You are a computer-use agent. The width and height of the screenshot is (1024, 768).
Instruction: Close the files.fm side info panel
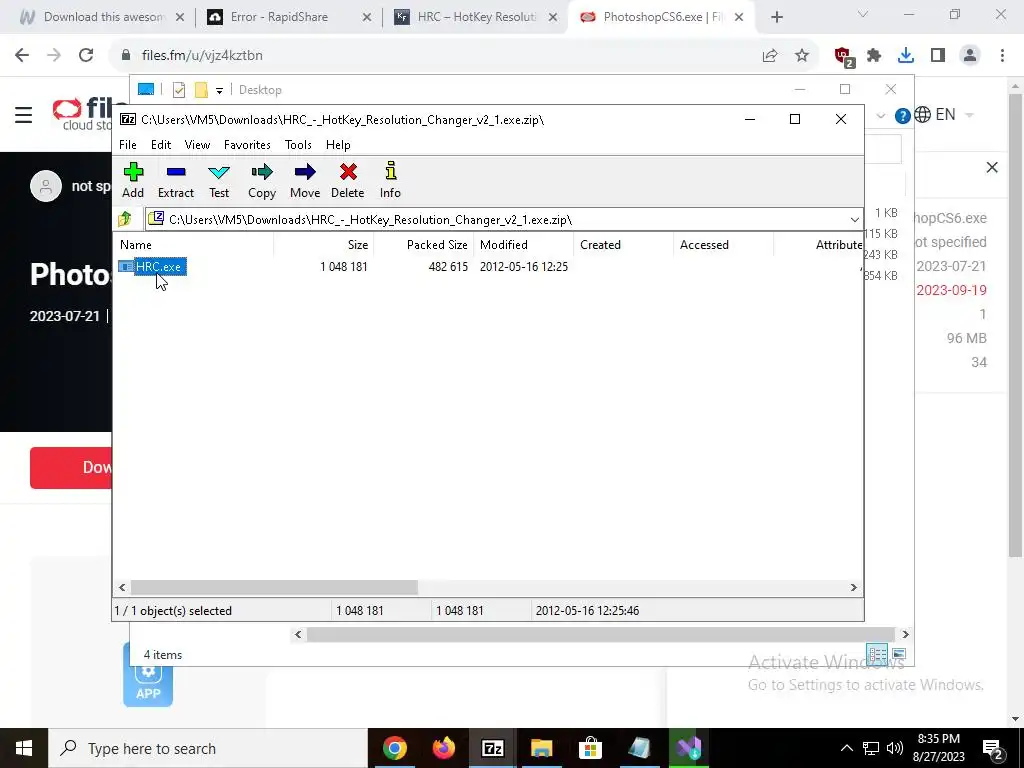point(991,168)
